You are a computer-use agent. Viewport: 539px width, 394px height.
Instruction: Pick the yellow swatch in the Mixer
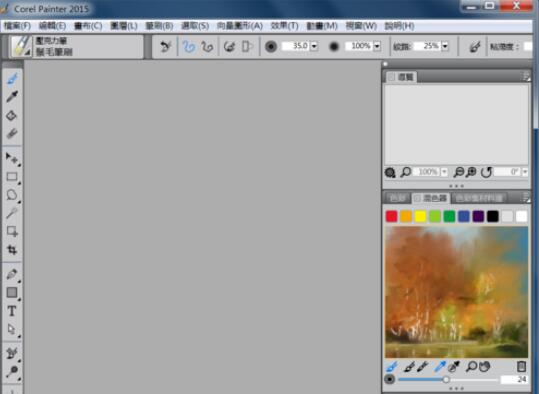coord(420,217)
